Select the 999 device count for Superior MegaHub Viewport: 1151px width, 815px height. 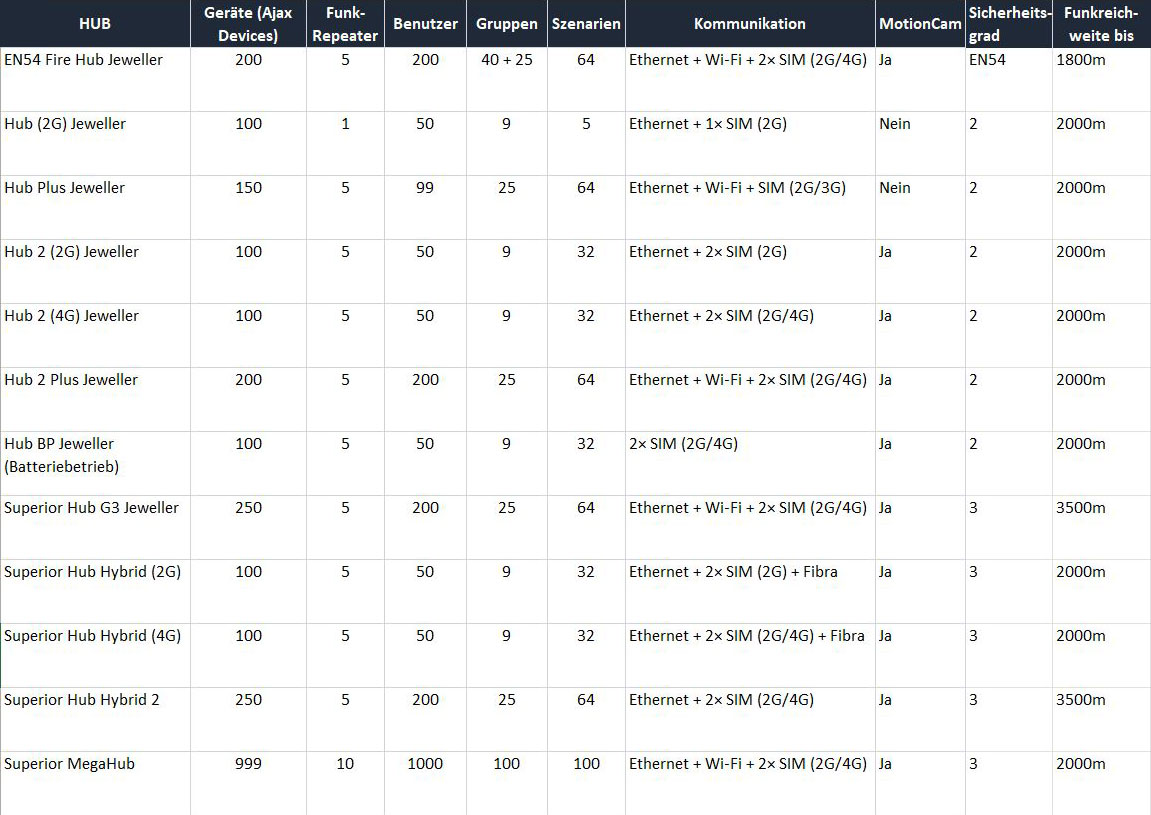click(248, 764)
